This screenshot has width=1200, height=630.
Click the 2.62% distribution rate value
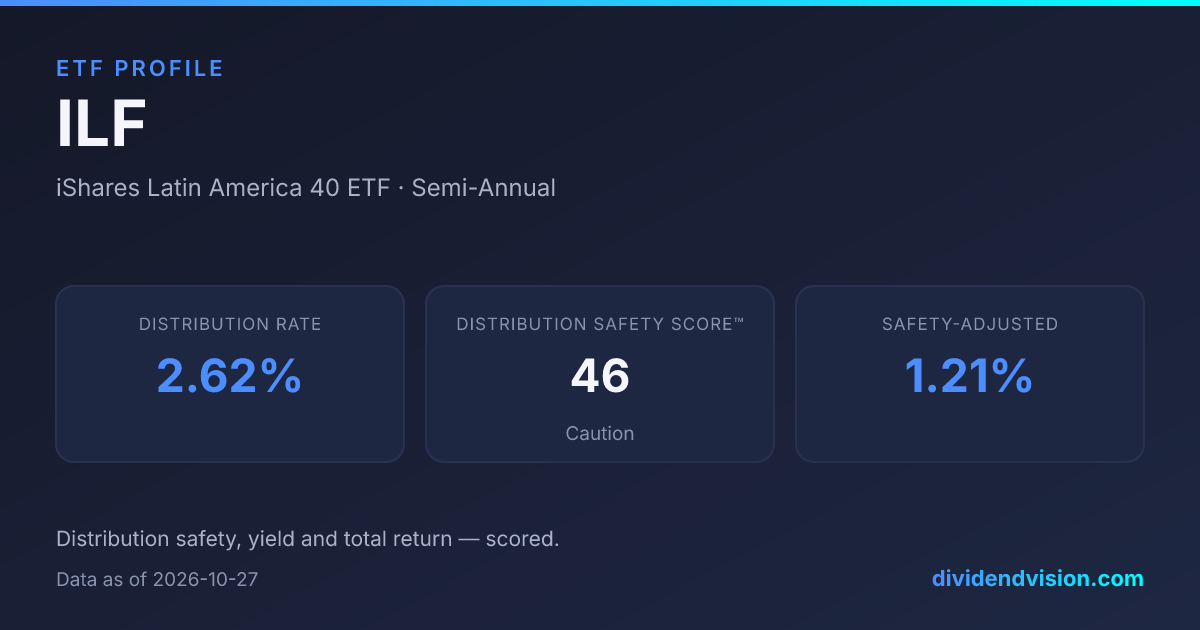coord(230,376)
